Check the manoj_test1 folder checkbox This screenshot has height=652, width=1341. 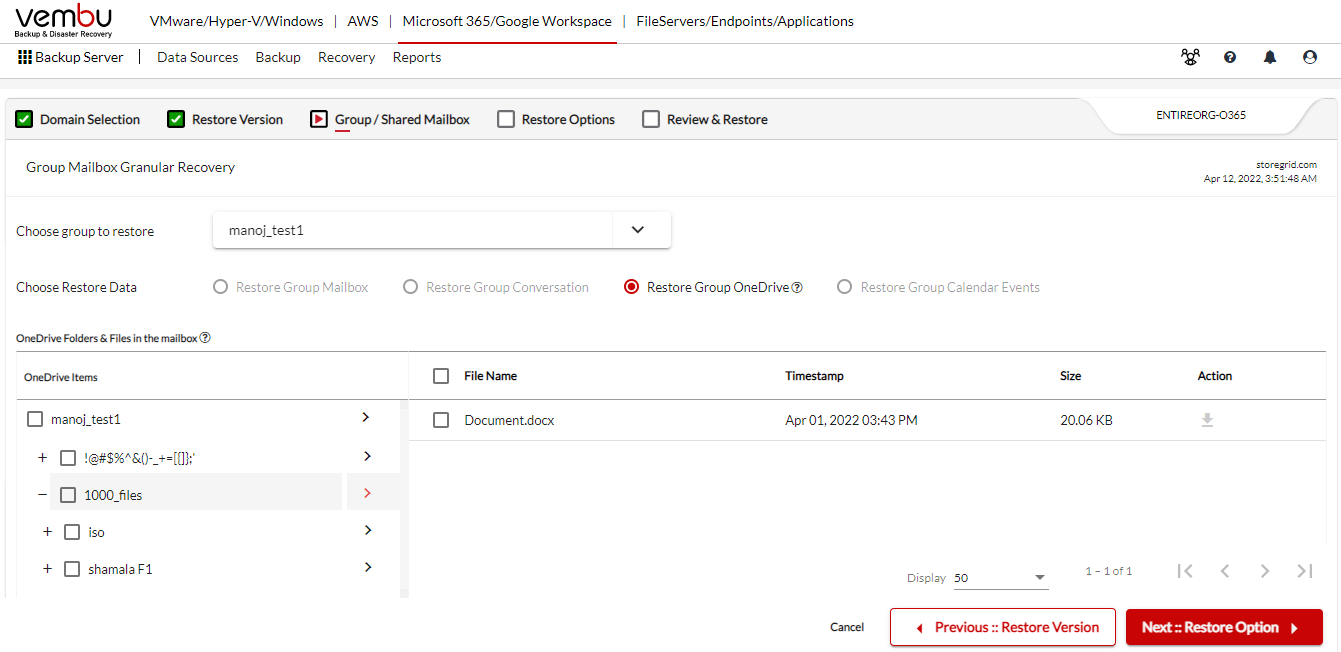tap(35, 420)
